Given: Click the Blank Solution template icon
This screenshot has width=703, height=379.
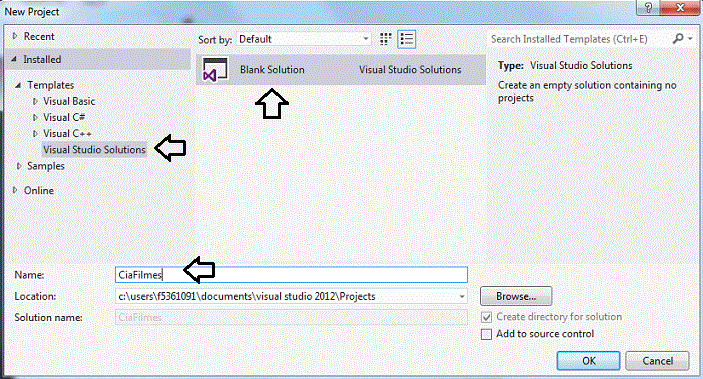Looking at the screenshot, I should pyautogui.click(x=215, y=70).
